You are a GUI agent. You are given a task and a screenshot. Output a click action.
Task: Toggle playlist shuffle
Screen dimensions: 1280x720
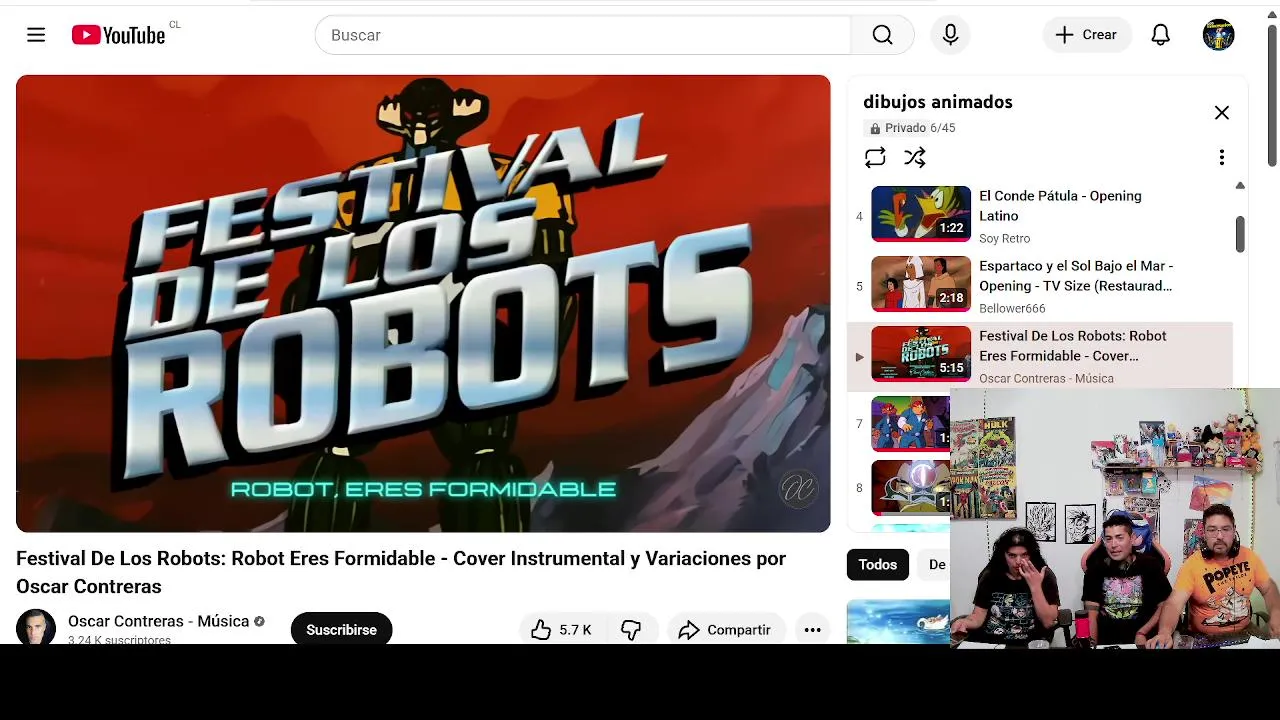[x=915, y=157]
